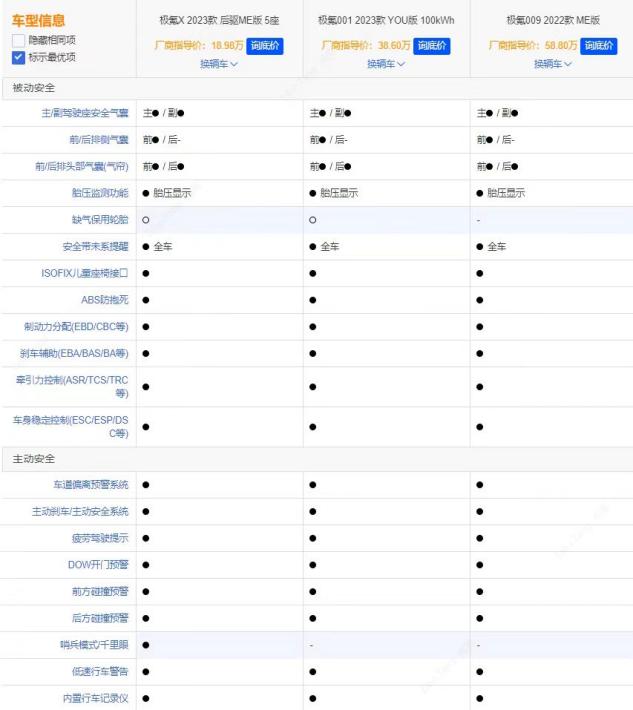This screenshot has height=710, width=633.
Task: Open the 牵引力控制(ASR/TCS/TRC等) parameter link
Action: coord(72,387)
